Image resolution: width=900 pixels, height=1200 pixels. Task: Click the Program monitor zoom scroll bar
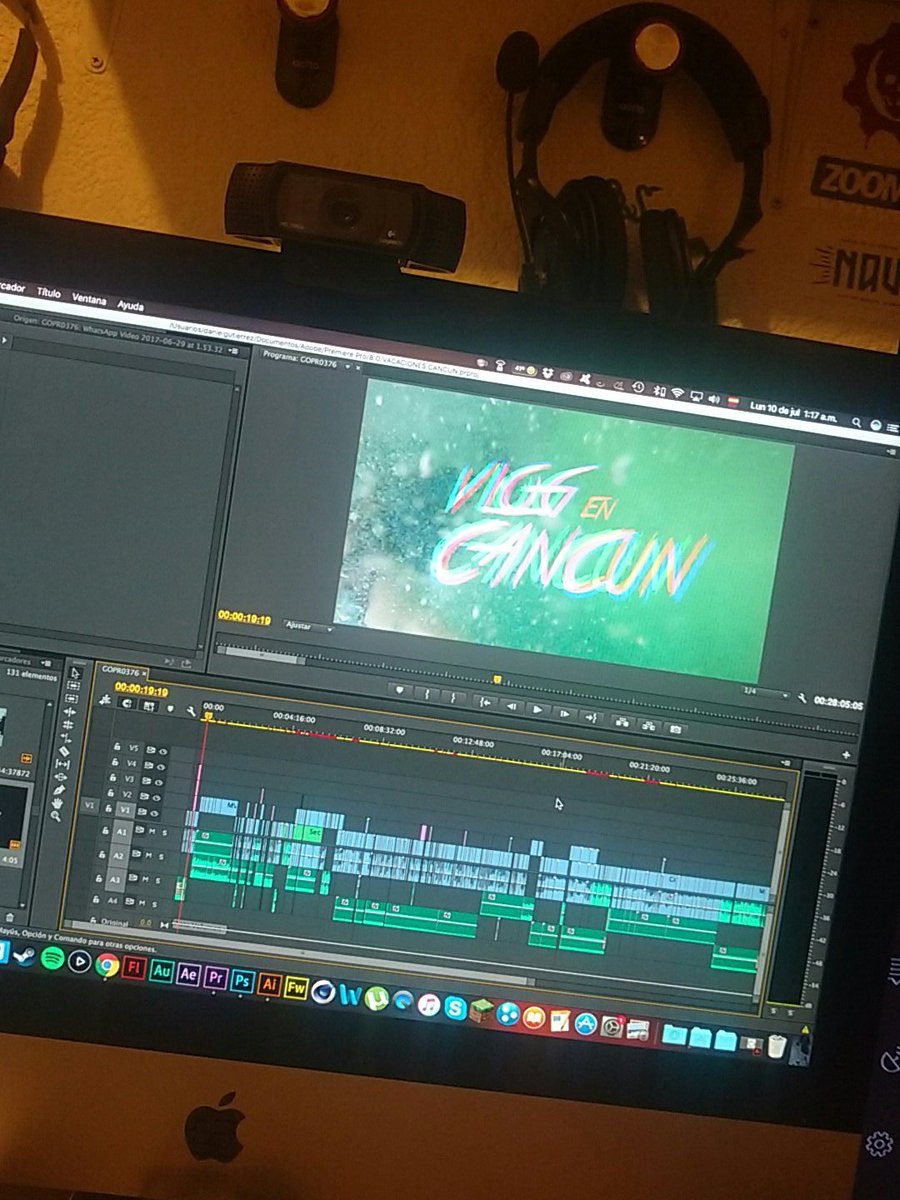262,657
